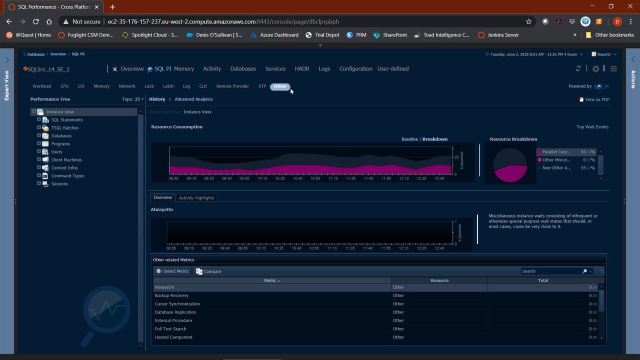Screen dimensions: 640x360
Task: Expand the SQL Statements node
Action: coord(39,120)
